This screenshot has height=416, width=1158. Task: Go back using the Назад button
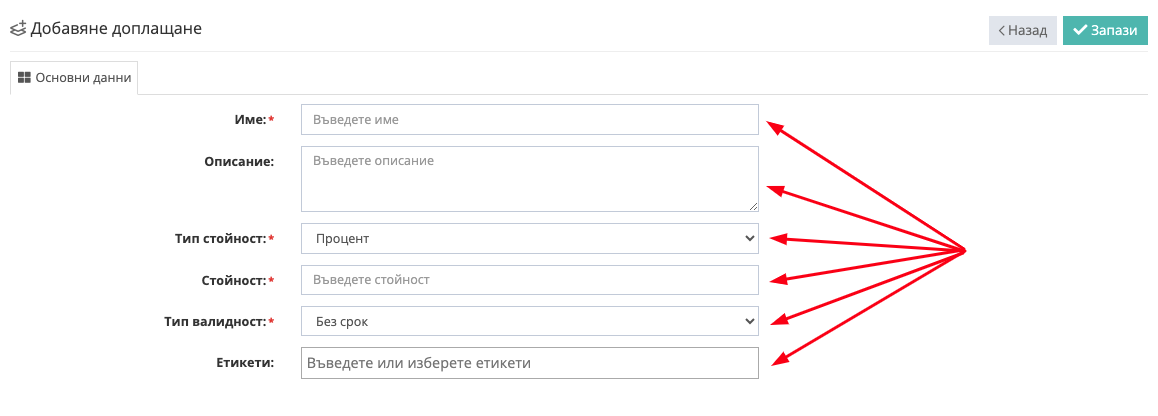tap(1022, 31)
